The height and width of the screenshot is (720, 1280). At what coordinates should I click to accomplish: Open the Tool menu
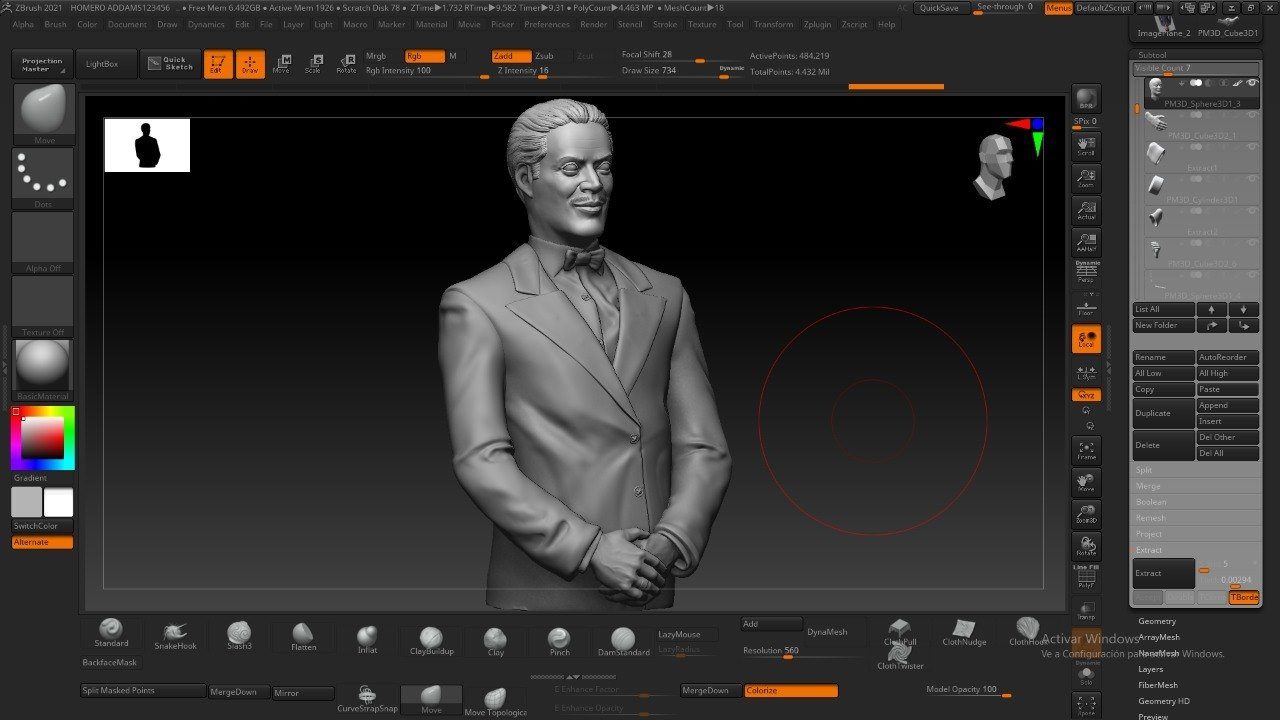coord(735,24)
